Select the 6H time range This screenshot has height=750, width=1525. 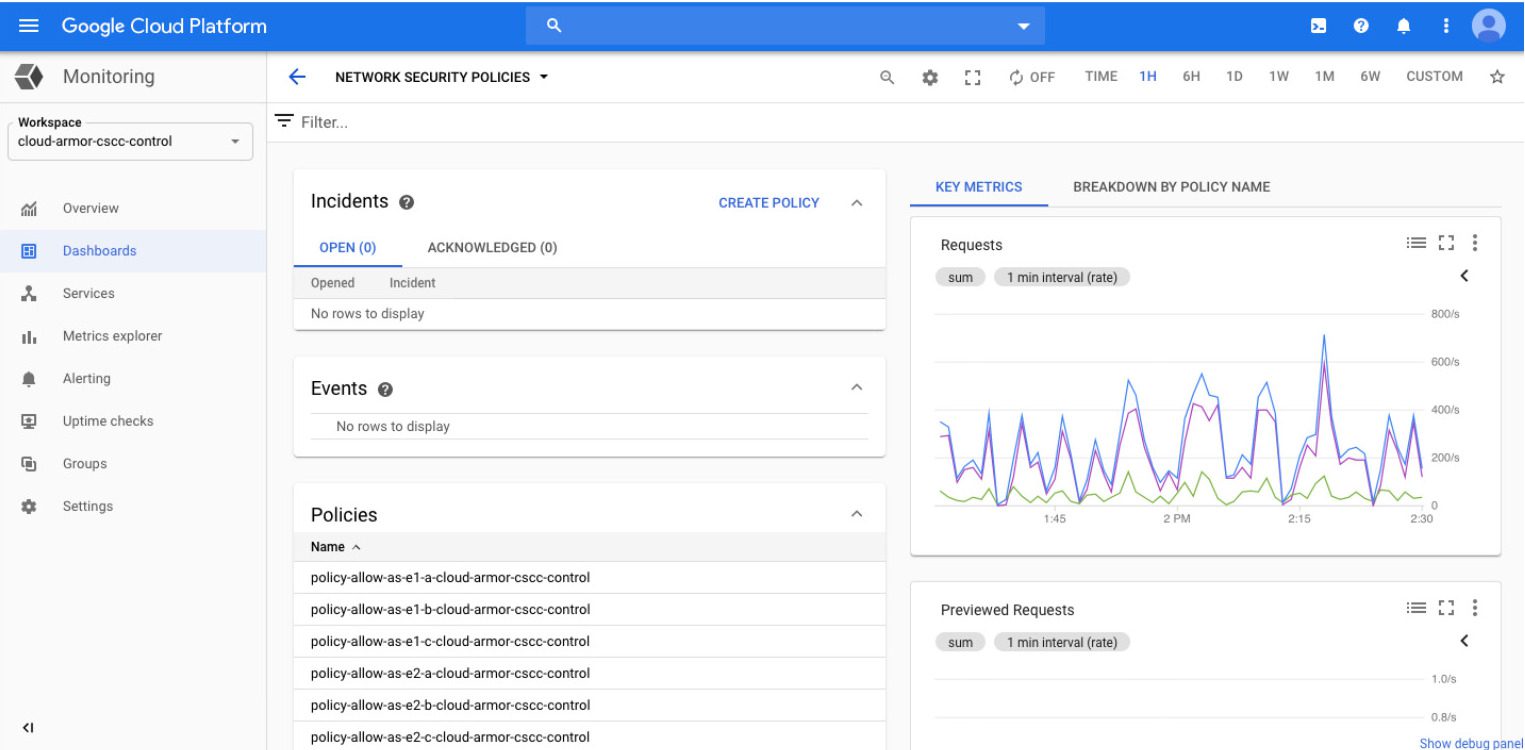(1191, 76)
